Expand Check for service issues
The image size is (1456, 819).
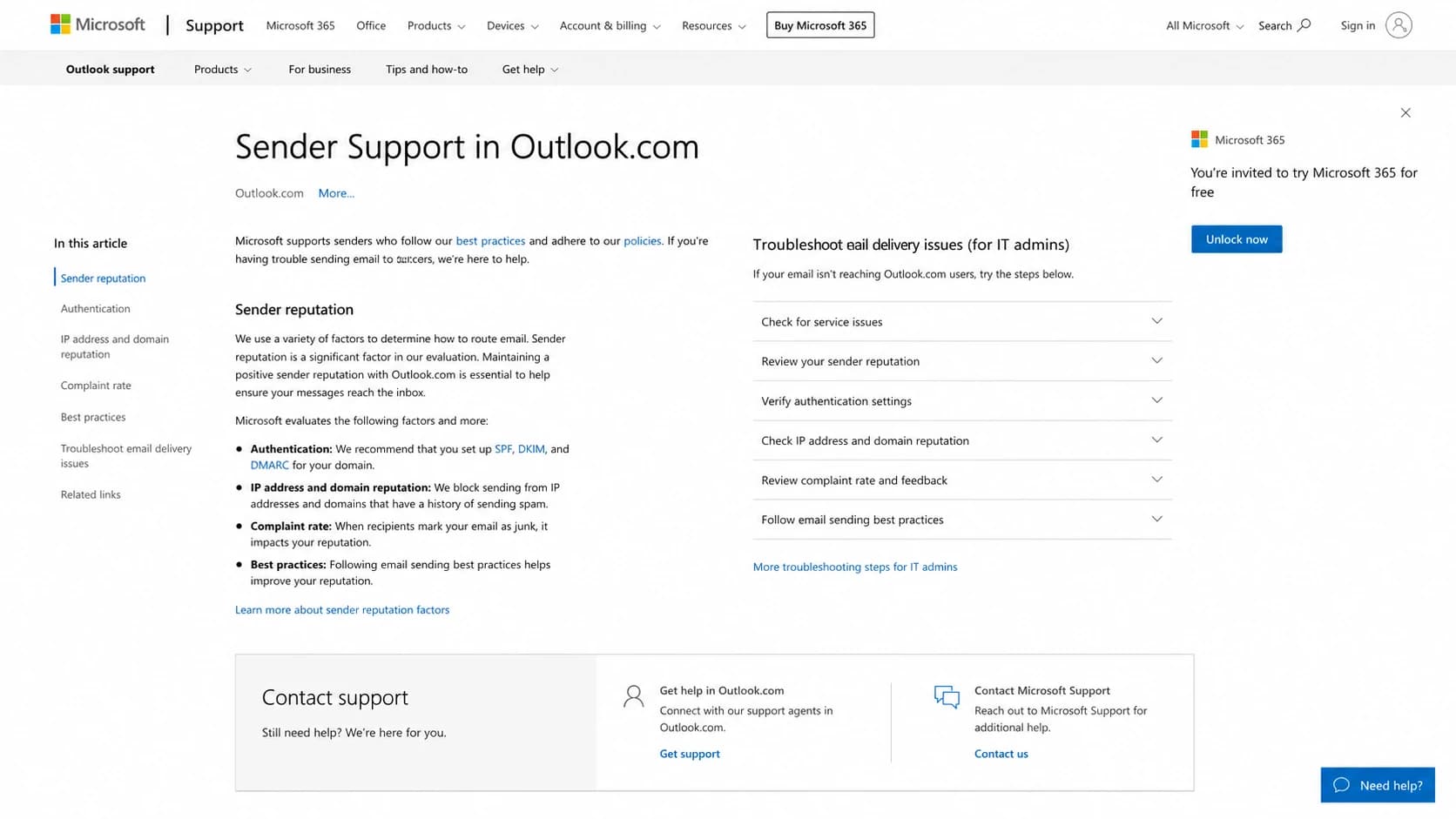coord(962,321)
